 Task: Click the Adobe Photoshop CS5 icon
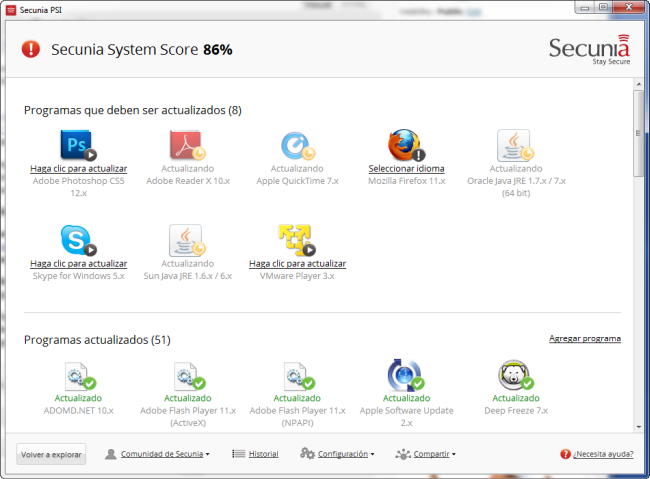(77, 145)
